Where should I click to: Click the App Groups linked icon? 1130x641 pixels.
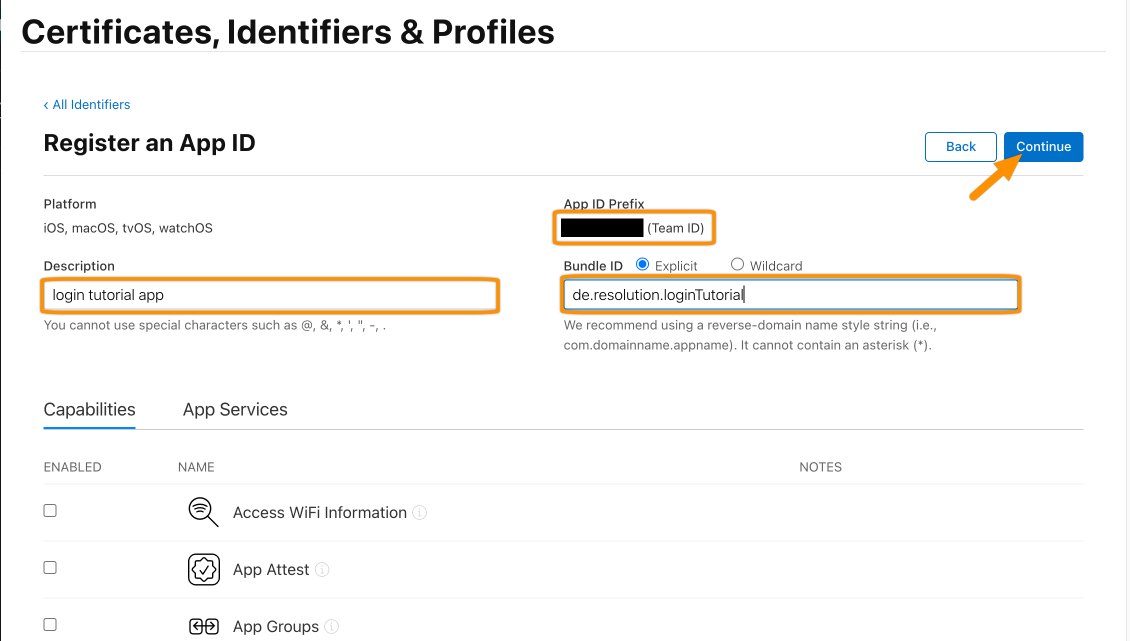[x=204, y=627]
